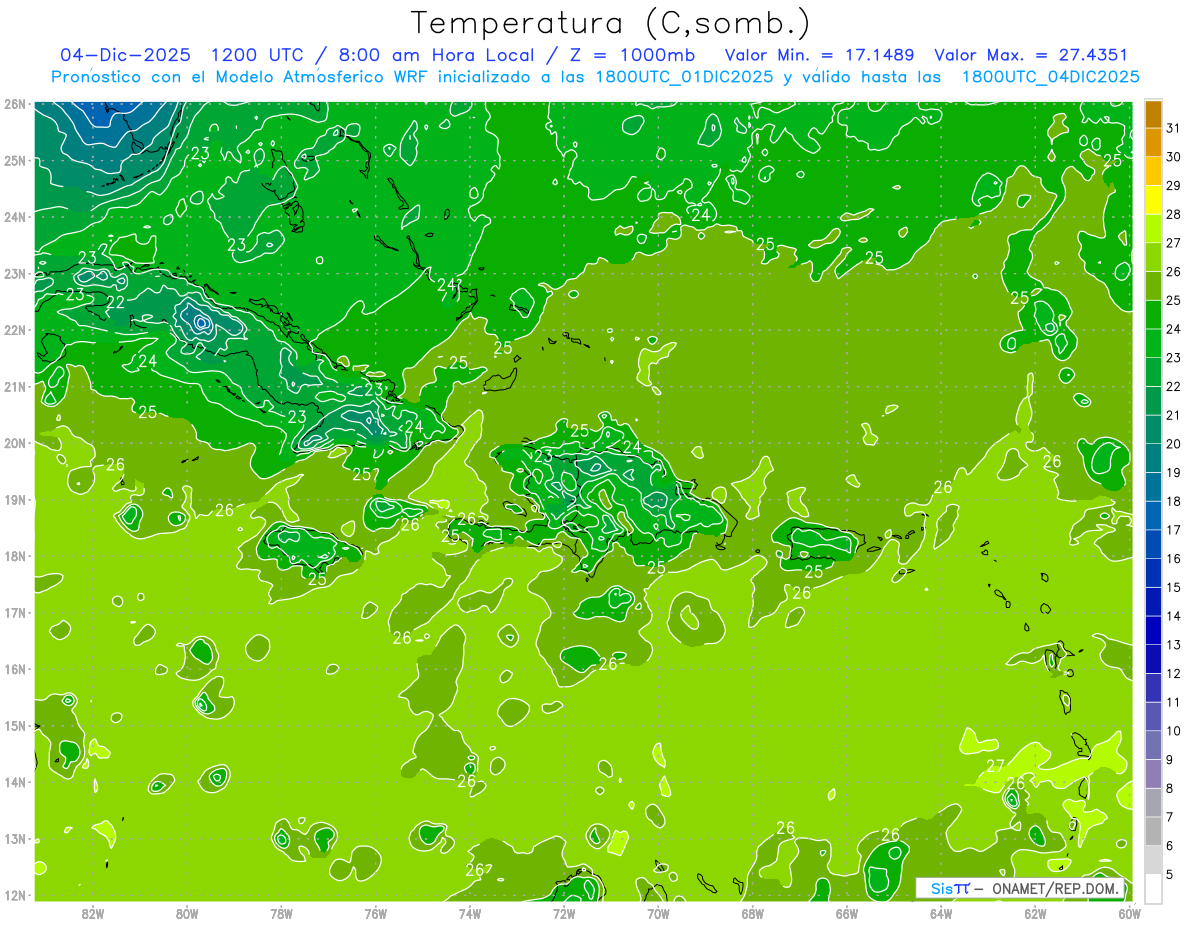This screenshot has height=927, width=1200.
Task: Click the 15N latitude axis label
Action: pos(15,725)
